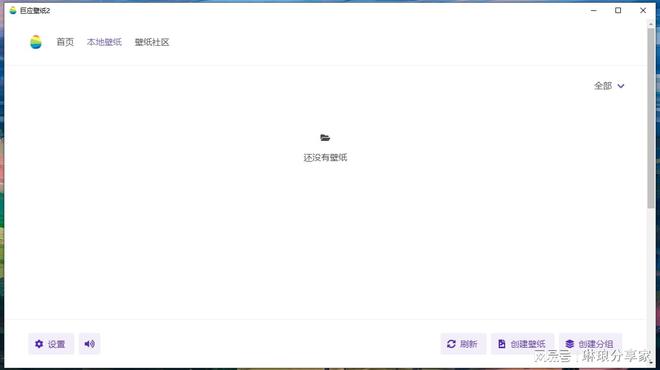
Task: Click the colorful egg logo beside 首页
Action: click(36, 42)
